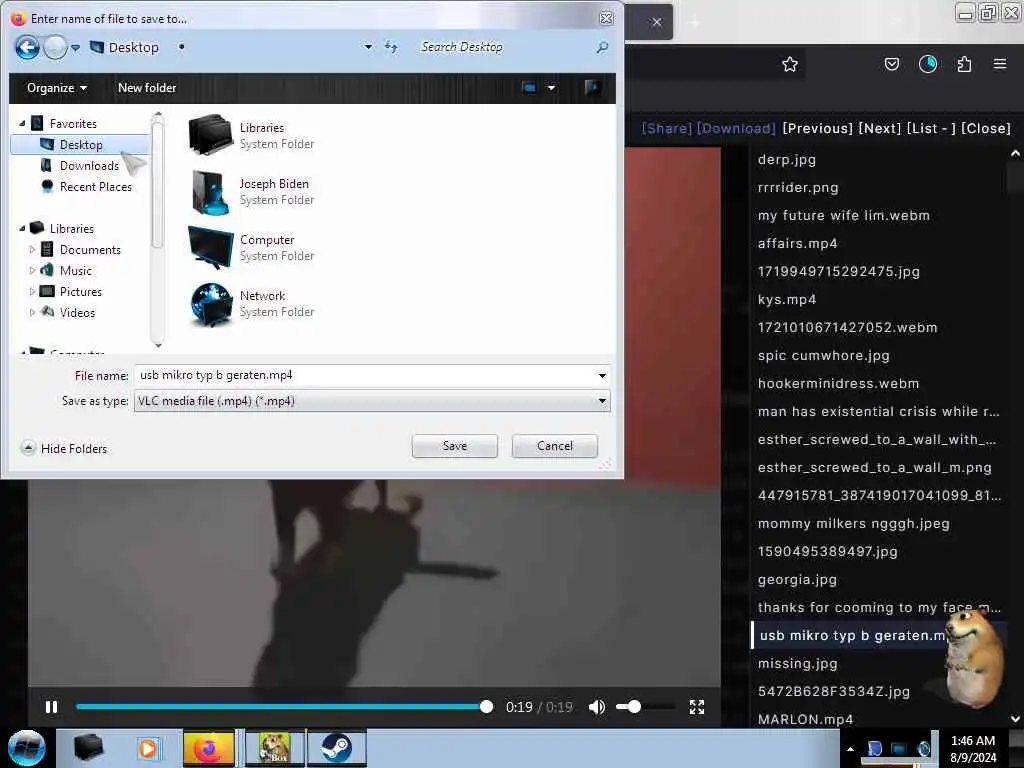The width and height of the screenshot is (1024, 768).
Task: Open affairs.mp4 from file list
Action: coord(797,243)
